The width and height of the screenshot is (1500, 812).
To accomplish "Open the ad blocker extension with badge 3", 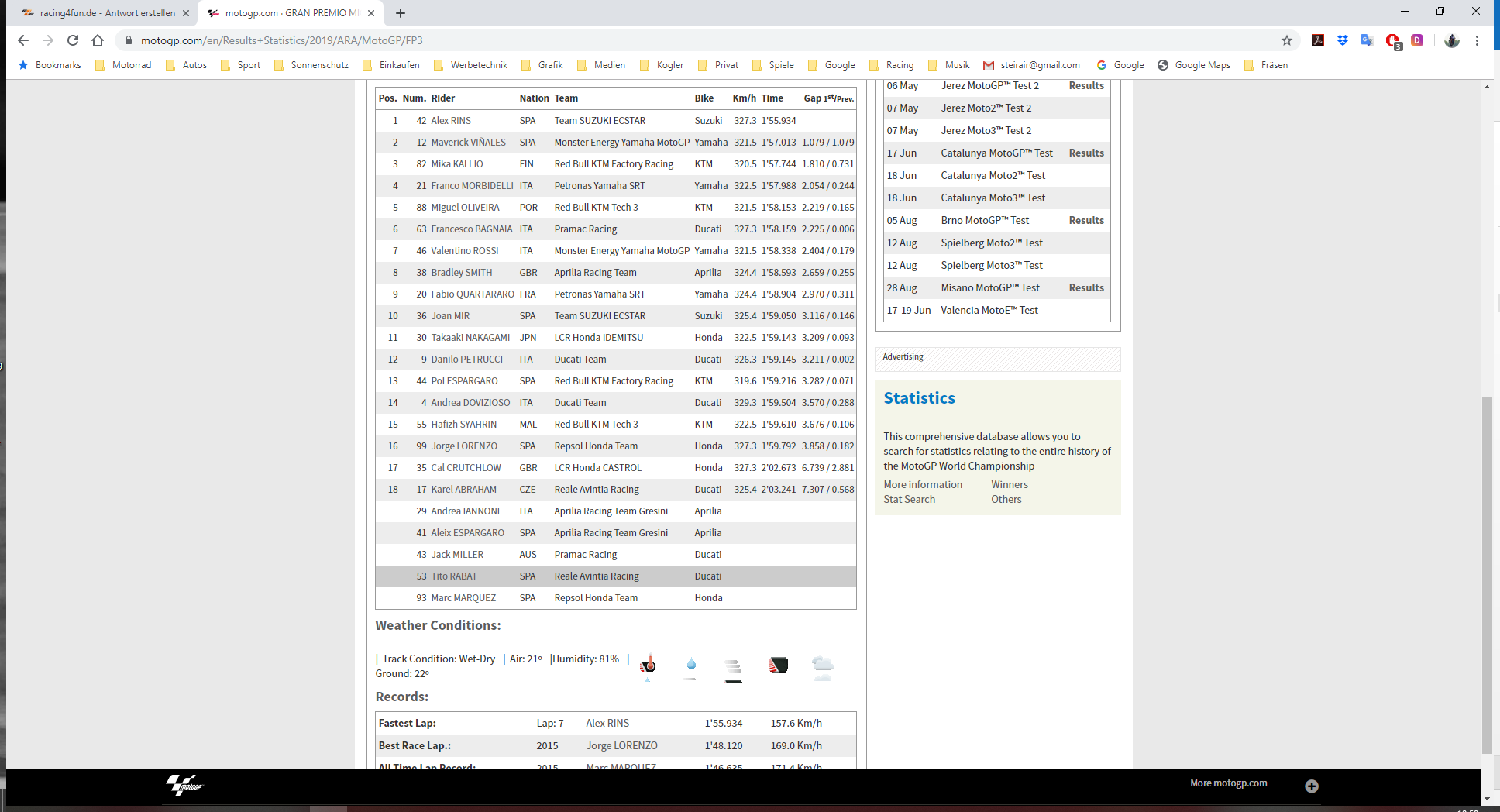I will tap(1392, 40).
